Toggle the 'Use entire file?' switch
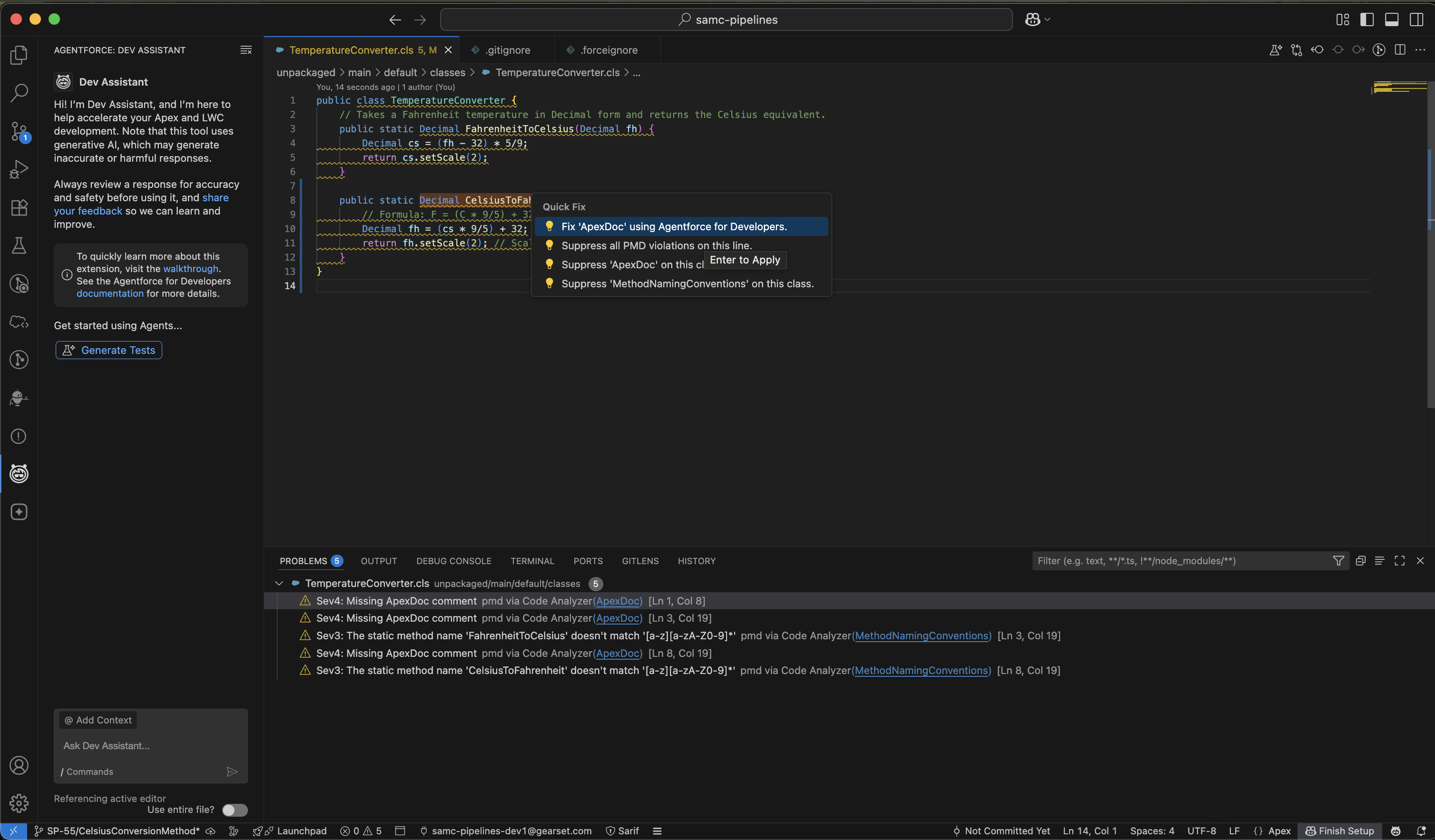 (x=235, y=810)
